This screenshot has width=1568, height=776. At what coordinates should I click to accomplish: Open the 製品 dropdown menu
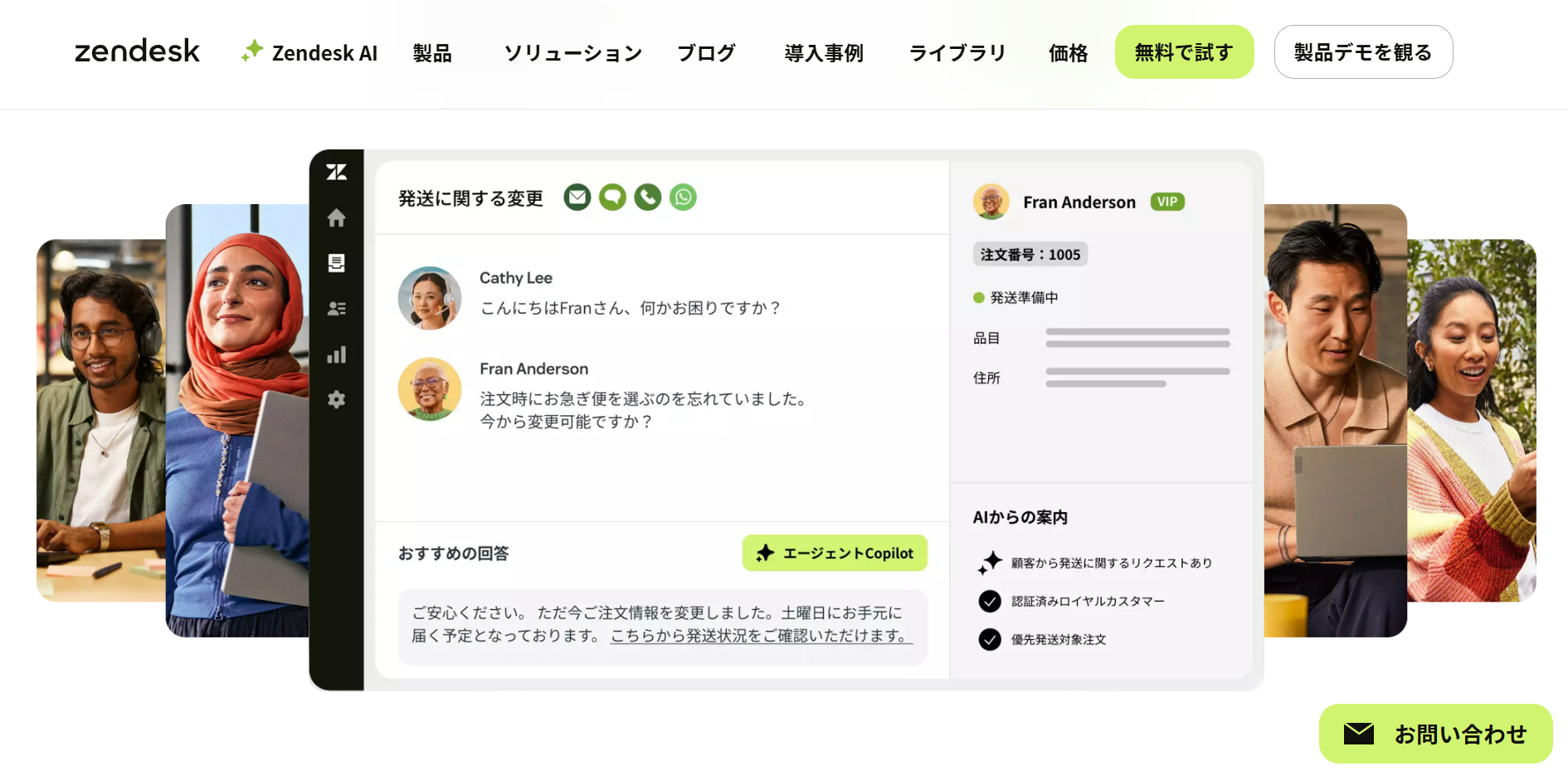(x=432, y=52)
